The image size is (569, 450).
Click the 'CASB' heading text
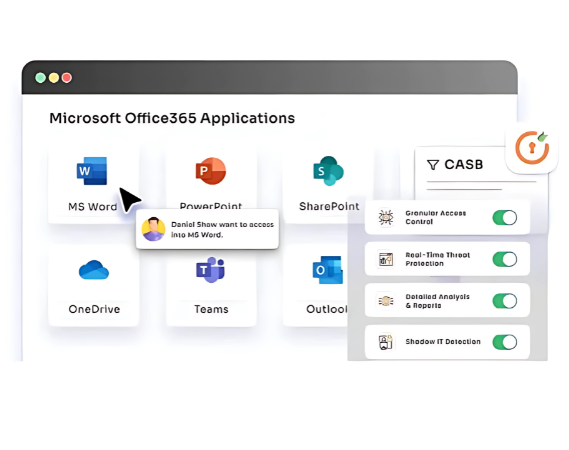click(464, 165)
